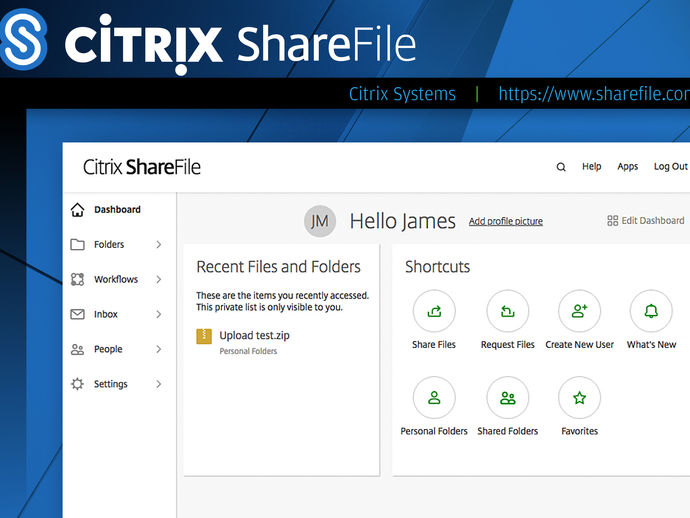
Task: Click the Add profile picture link
Action: [506, 221]
